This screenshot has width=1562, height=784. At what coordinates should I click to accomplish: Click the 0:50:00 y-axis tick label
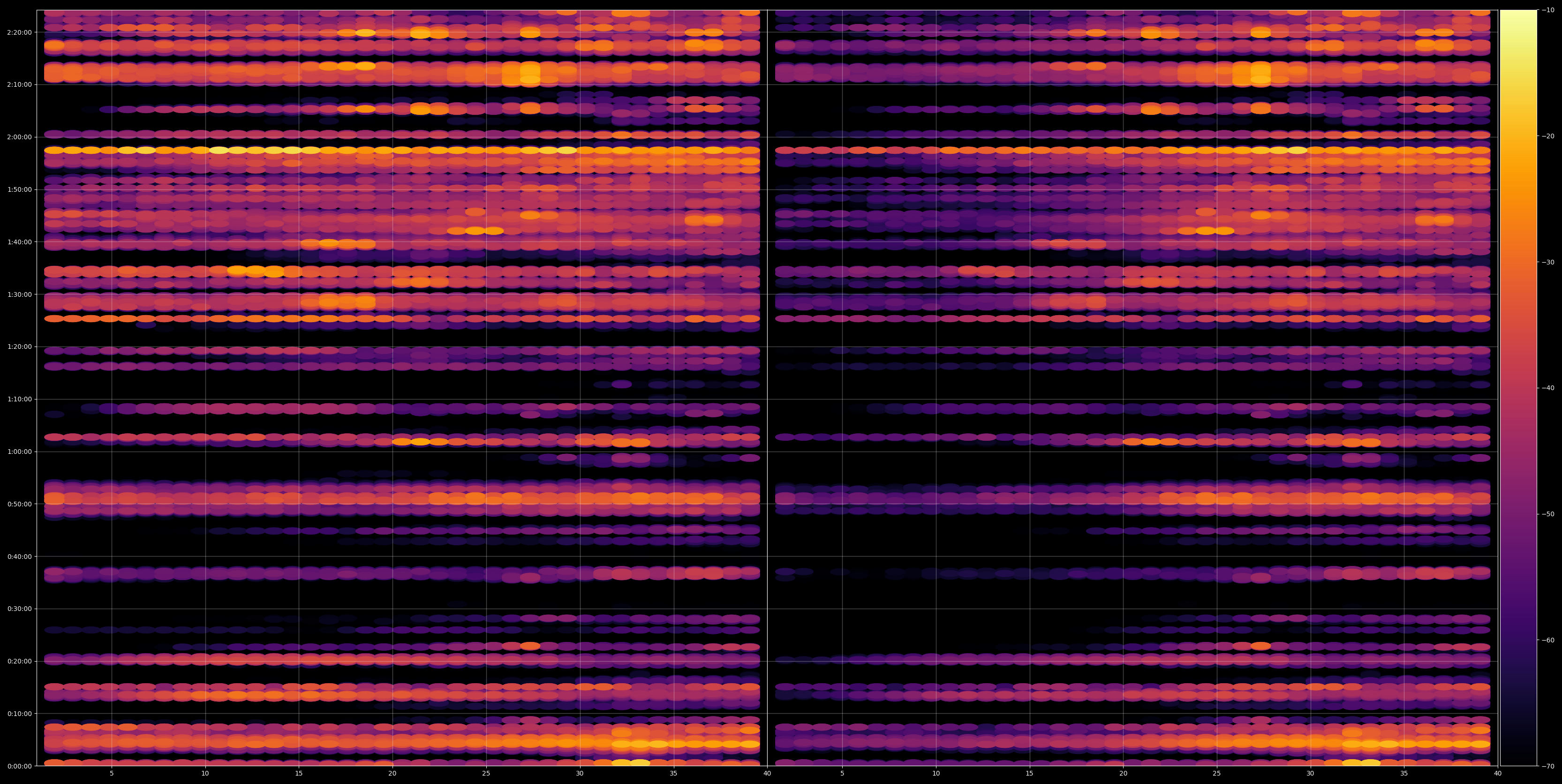click(19, 504)
